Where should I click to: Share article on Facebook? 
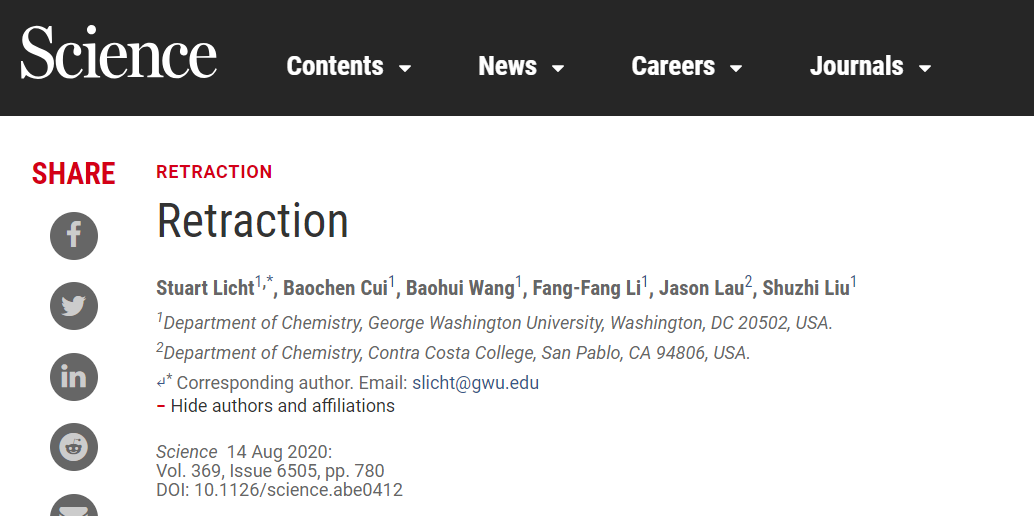(x=74, y=236)
